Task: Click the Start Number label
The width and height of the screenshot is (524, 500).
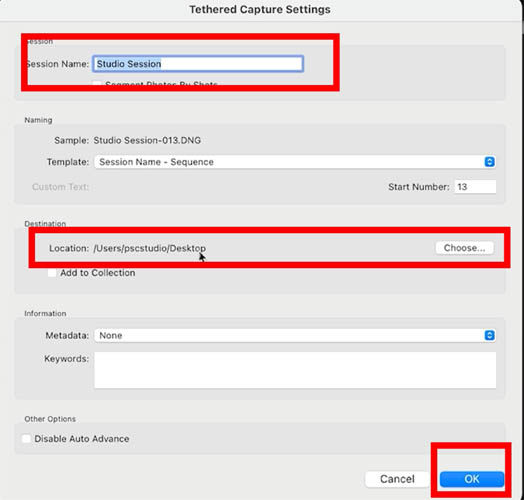Action: coord(419,186)
